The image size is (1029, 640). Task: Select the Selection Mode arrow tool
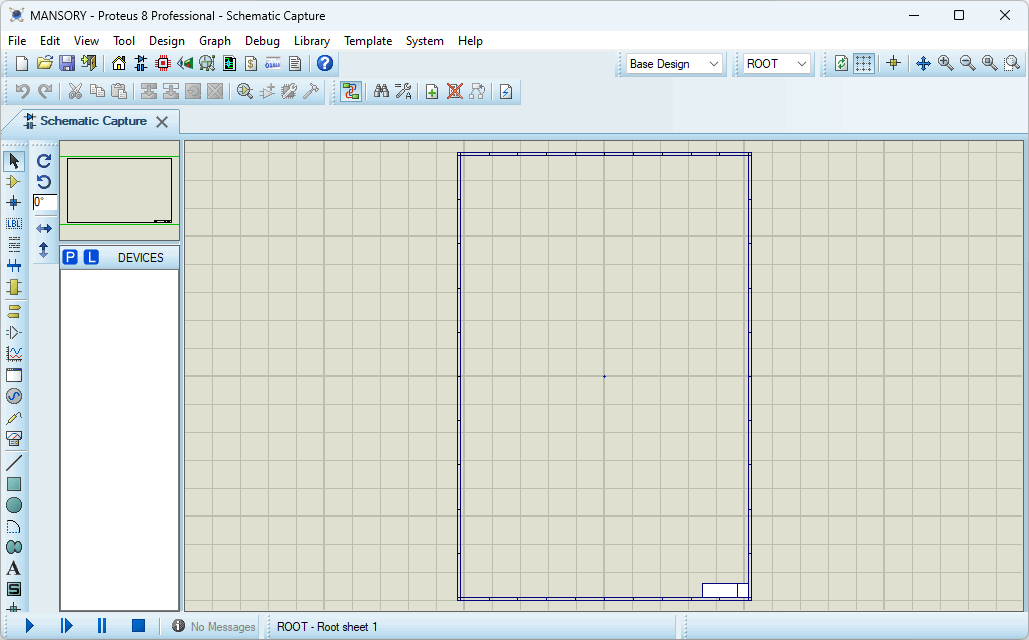(14, 160)
